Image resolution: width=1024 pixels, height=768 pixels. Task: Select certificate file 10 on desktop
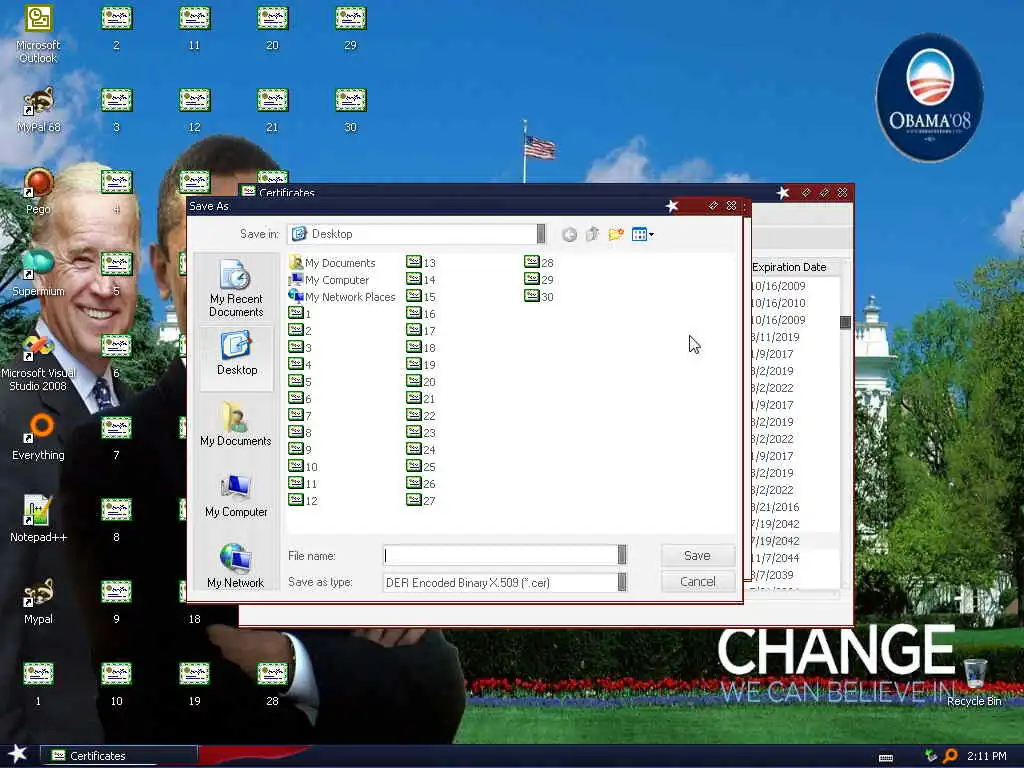(x=116, y=684)
